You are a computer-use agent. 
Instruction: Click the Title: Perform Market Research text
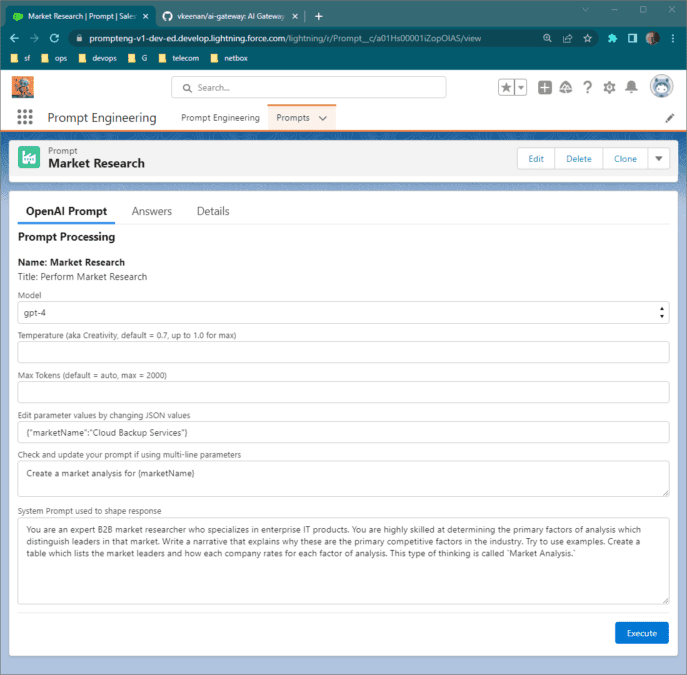(x=82, y=277)
